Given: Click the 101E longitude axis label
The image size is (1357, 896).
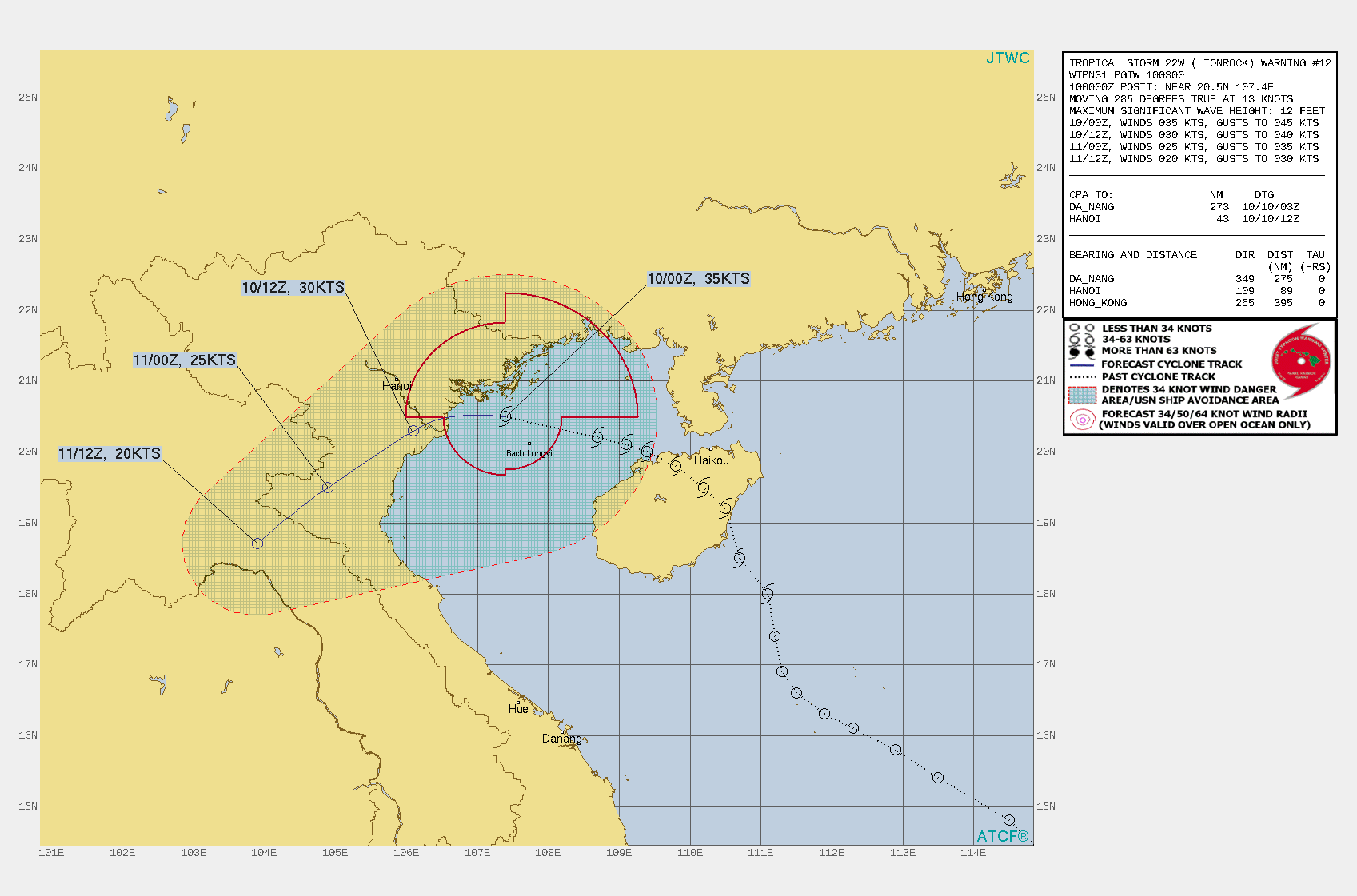Looking at the screenshot, I should coord(51,853).
